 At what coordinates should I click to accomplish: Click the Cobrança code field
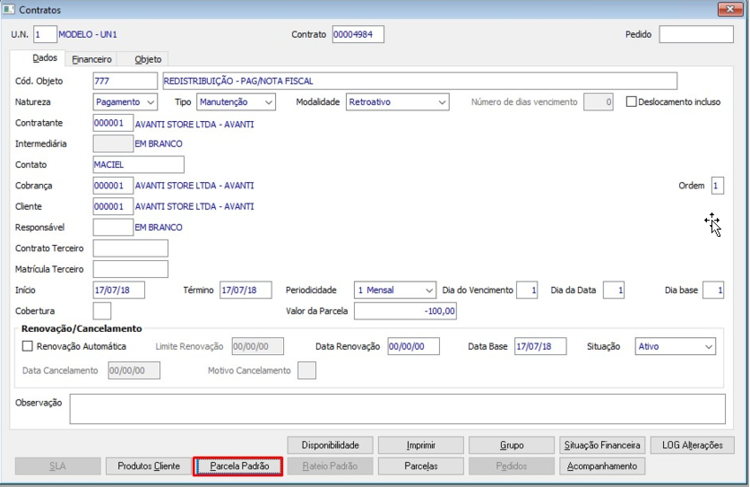[x=113, y=186]
